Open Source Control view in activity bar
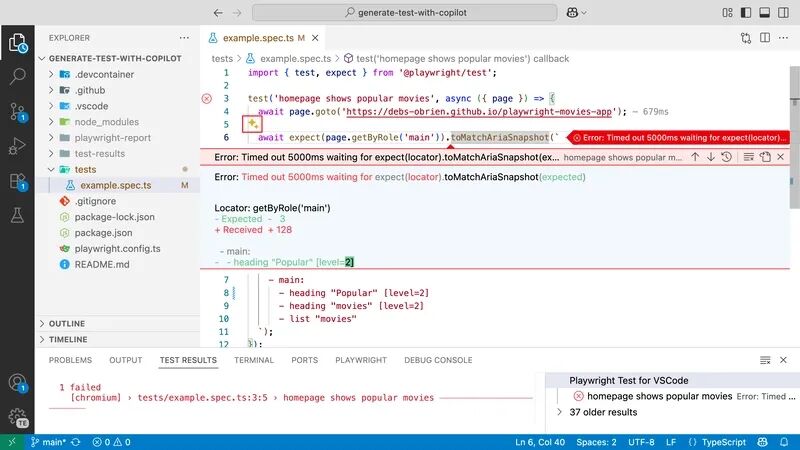The height and width of the screenshot is (450, 800). tap(17, 111)
